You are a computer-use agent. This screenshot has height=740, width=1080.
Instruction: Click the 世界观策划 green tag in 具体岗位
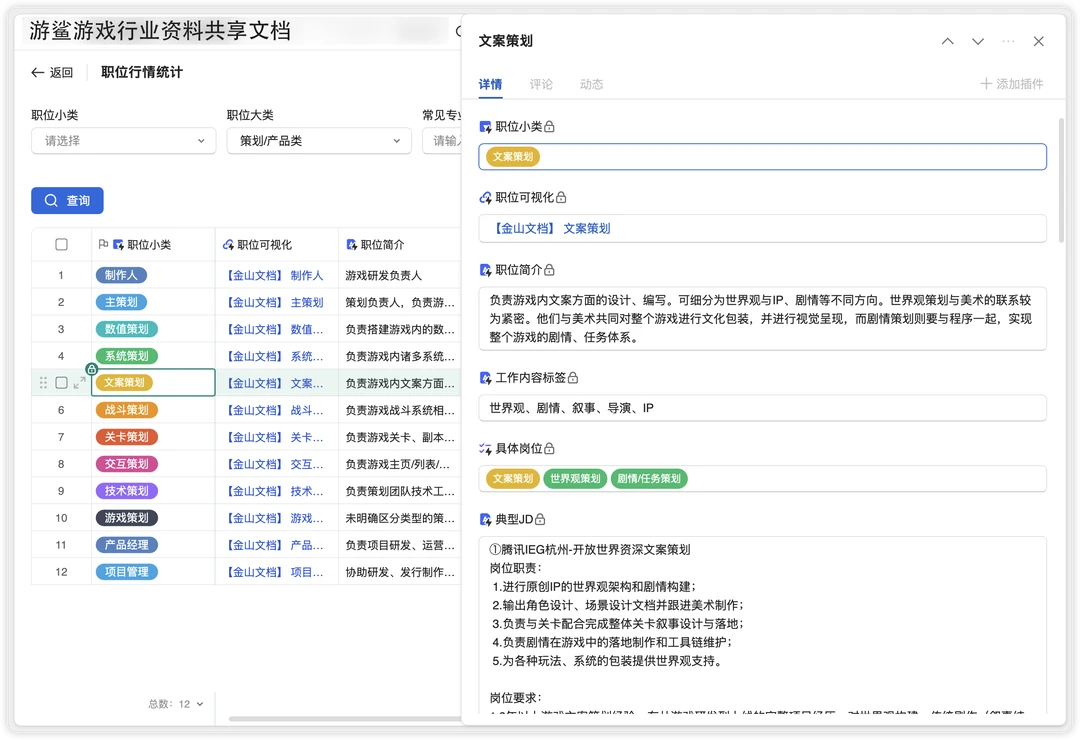point(575,479)
